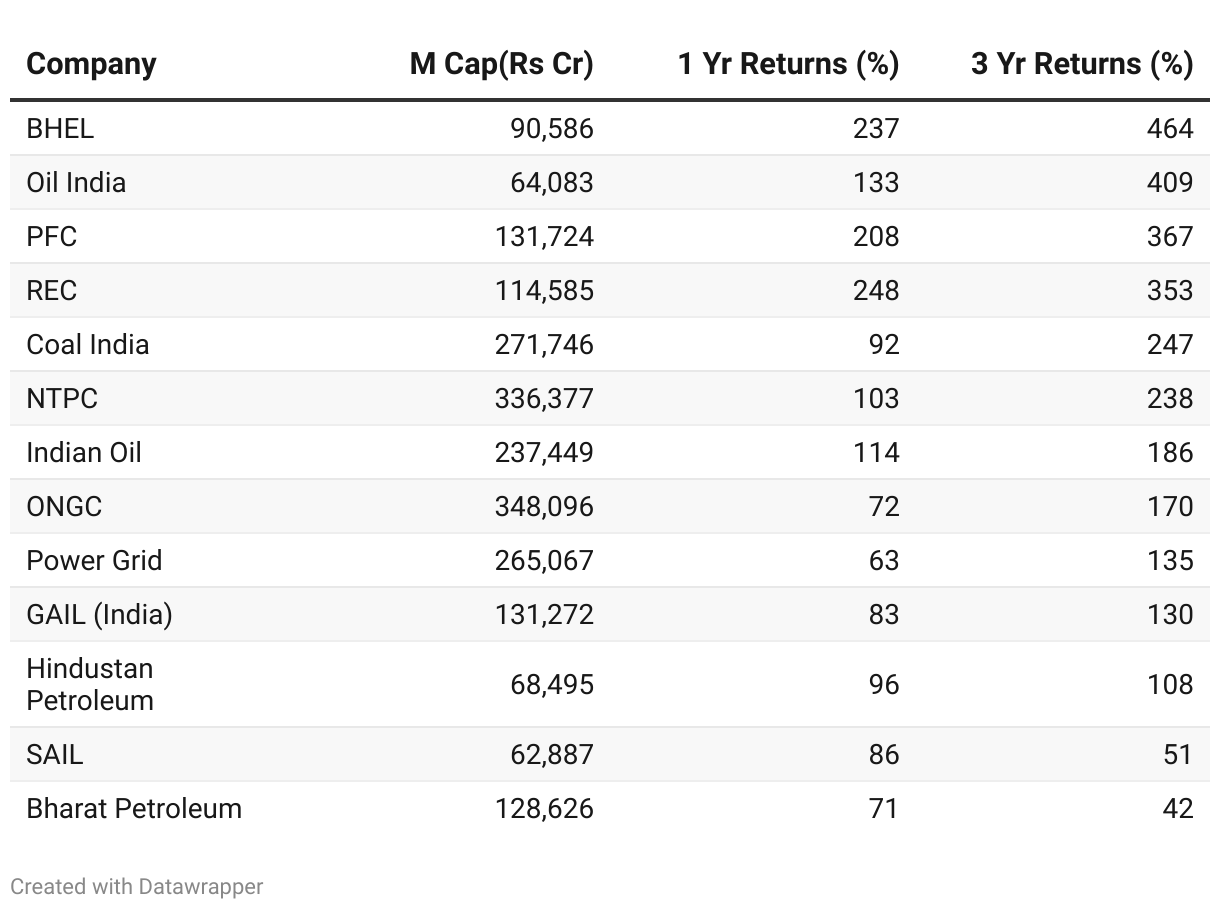Select Indian Oil's 3 year return 186
The image size is (1220, 910).
(x=1170, y=452)
